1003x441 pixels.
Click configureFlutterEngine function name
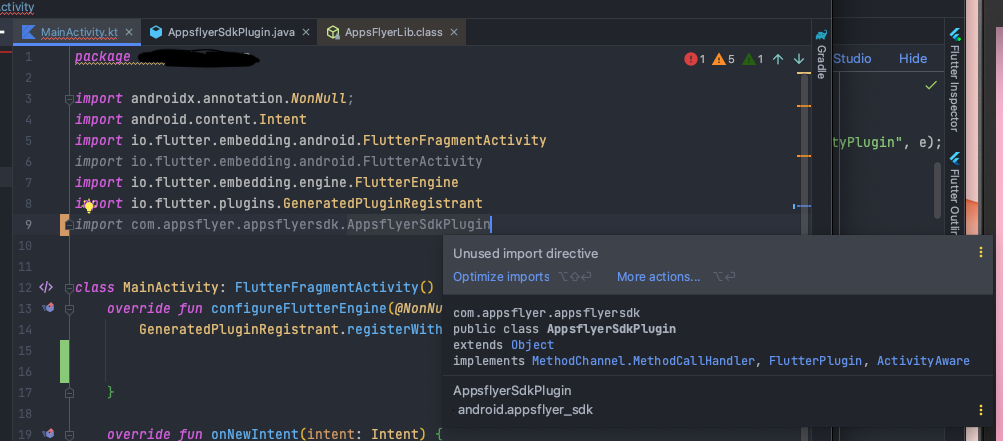pyautogui.click(x=299, y=309)
